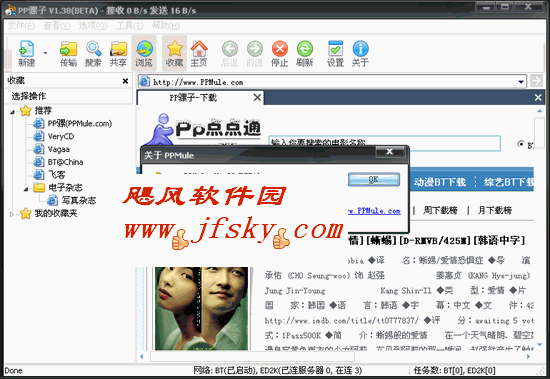
Task: Click the URL address field
Action: (333, 82)
